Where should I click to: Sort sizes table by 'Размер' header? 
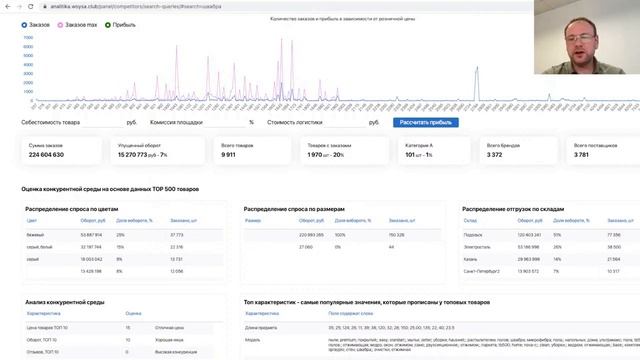tap(253, 221)
